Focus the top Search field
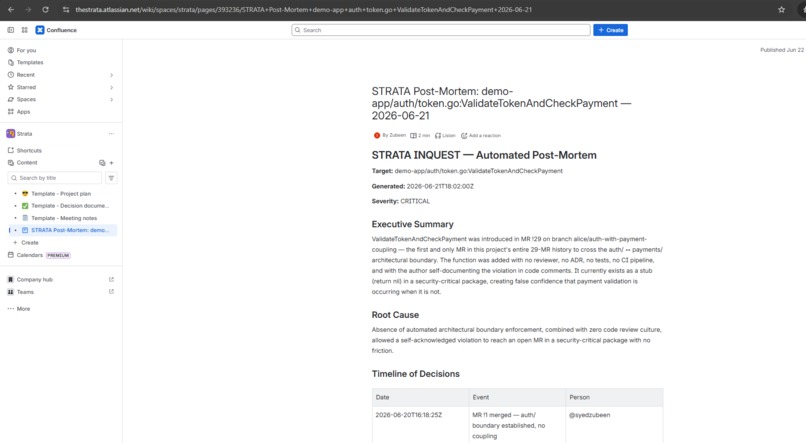Image resolution: width=806 pixels, height=443 pixels. [x=441, y=30]
